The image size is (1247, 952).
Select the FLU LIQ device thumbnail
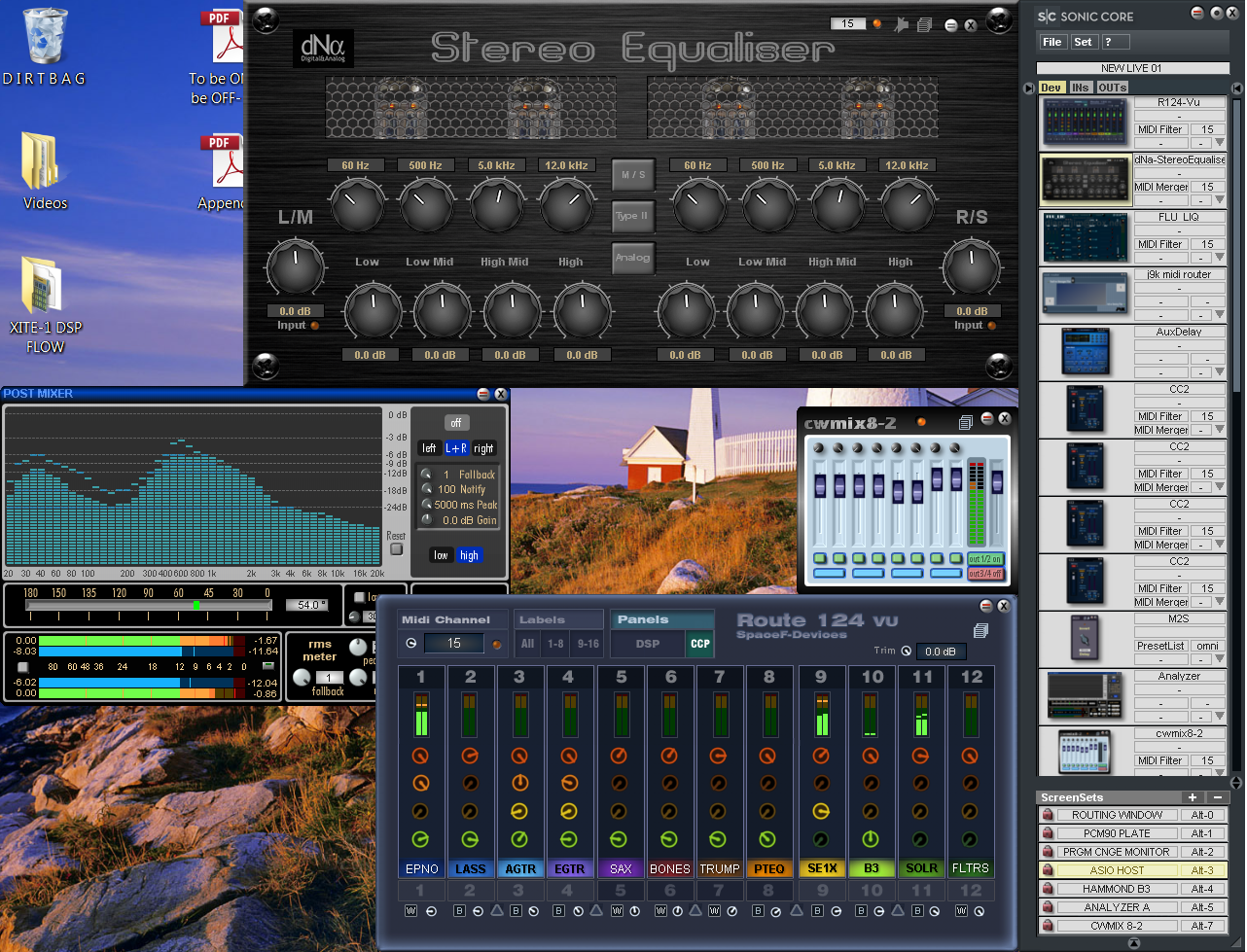click(1086, 237)
